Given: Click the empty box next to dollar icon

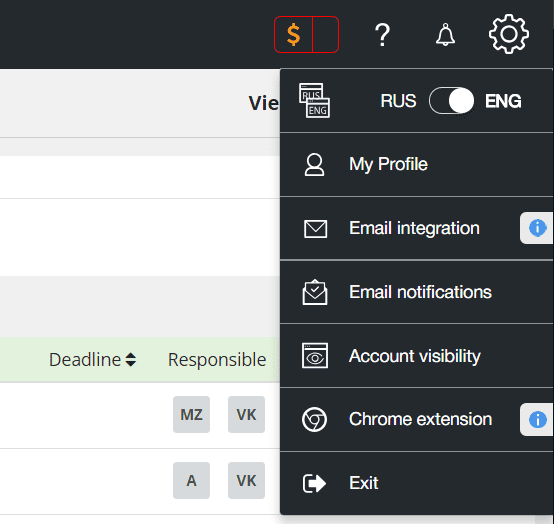Looking at the screenshot, I should pyautogui.click(x=326, y=35).
